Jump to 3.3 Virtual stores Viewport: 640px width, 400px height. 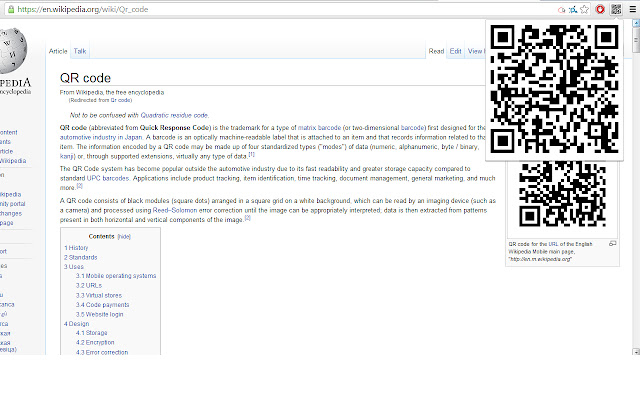[99, 296]
